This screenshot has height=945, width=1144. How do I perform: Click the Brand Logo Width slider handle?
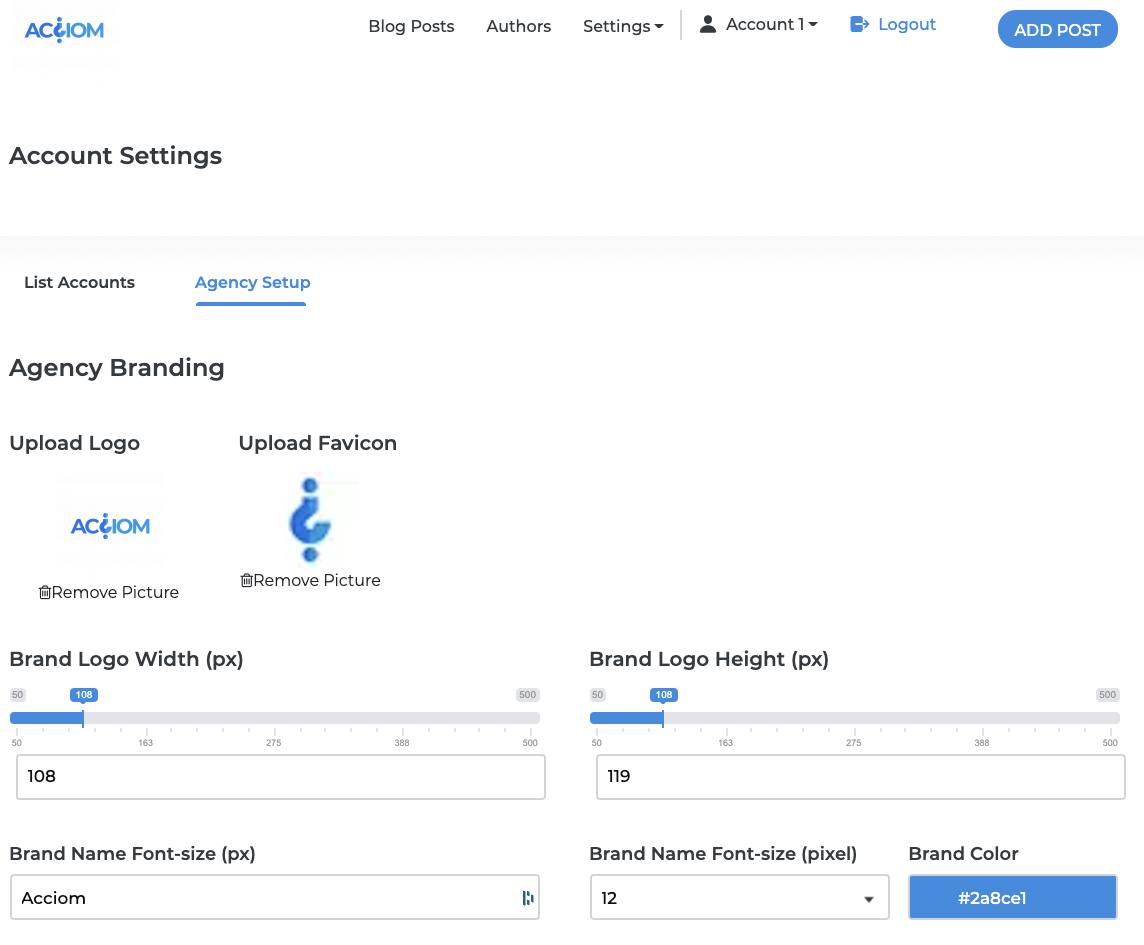click(x=83, y=717)
